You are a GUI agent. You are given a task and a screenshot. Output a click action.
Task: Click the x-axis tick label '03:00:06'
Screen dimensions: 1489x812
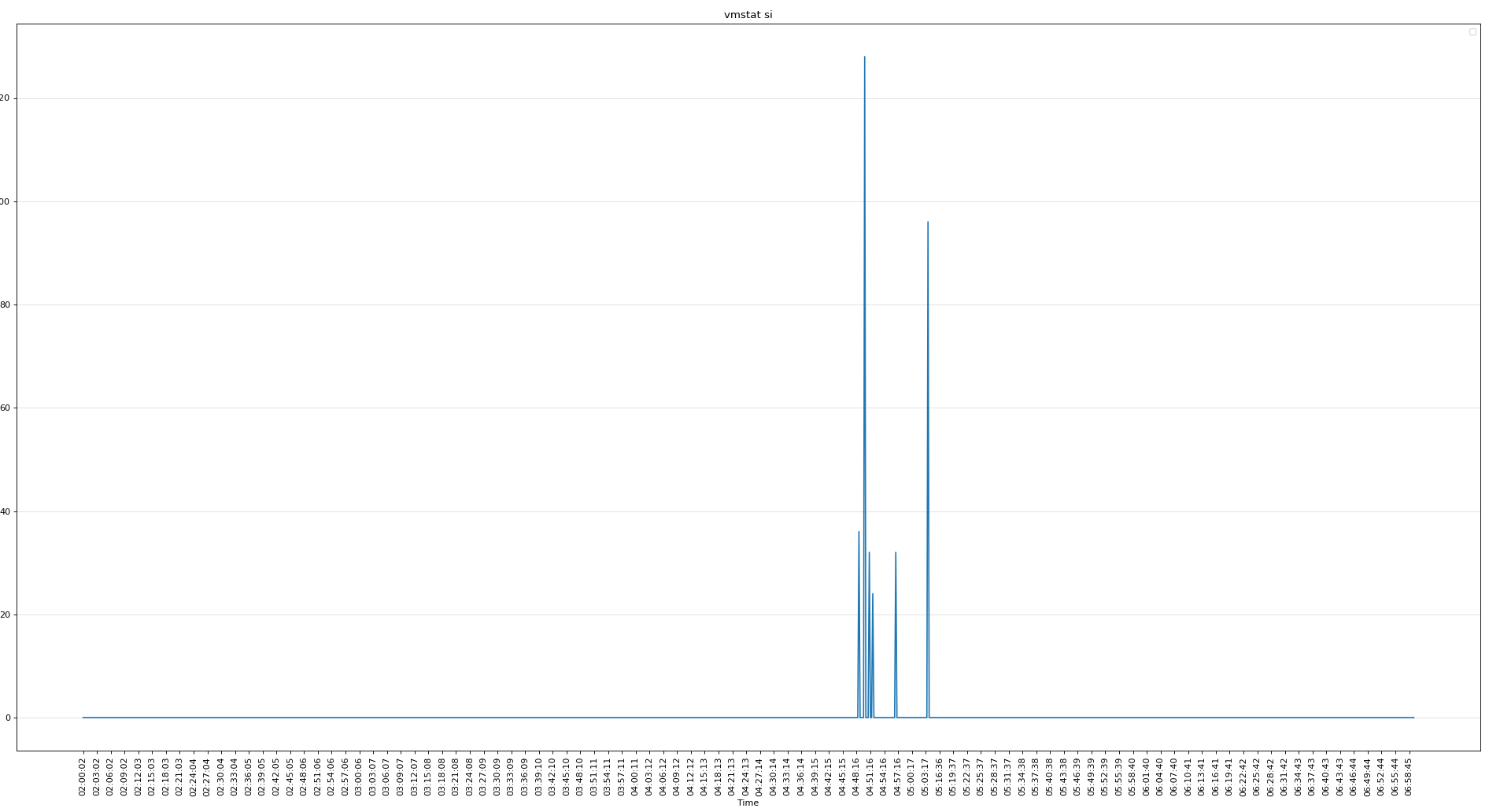[x=359, y=777]
